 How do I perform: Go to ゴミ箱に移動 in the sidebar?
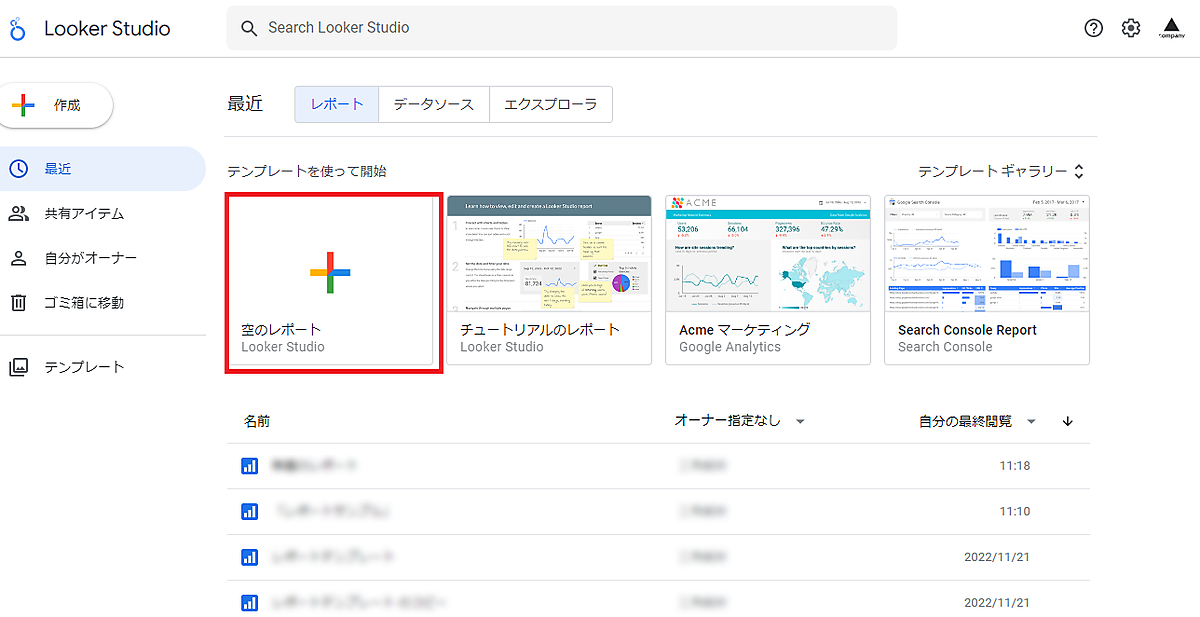pos(84,302)
